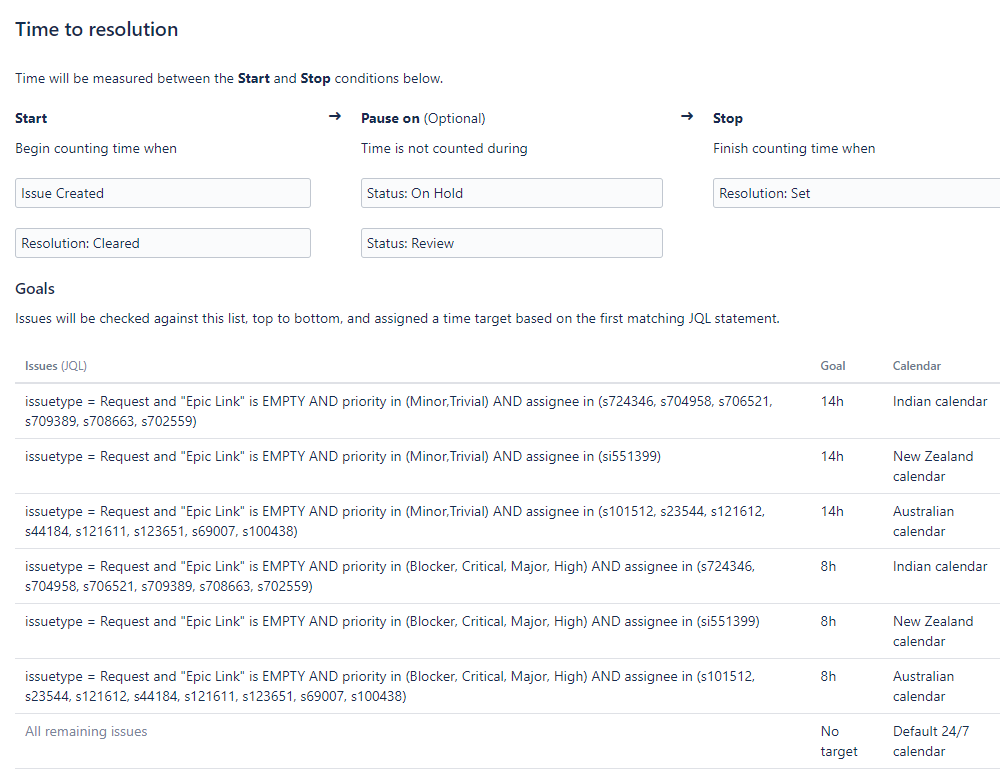The height and width of the screenshot is (777, 1000).
Task: Click the Issues (JQL) column header
Action: click(x=56, y=366)
